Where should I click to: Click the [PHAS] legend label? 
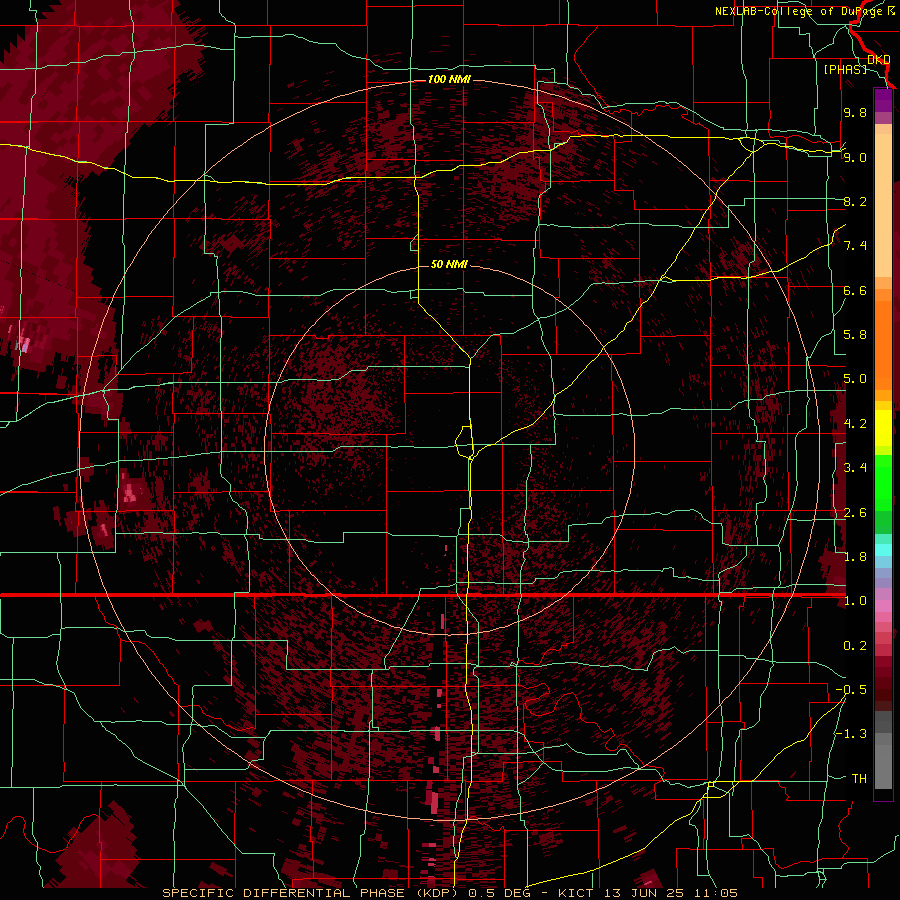tap(845, 69)
